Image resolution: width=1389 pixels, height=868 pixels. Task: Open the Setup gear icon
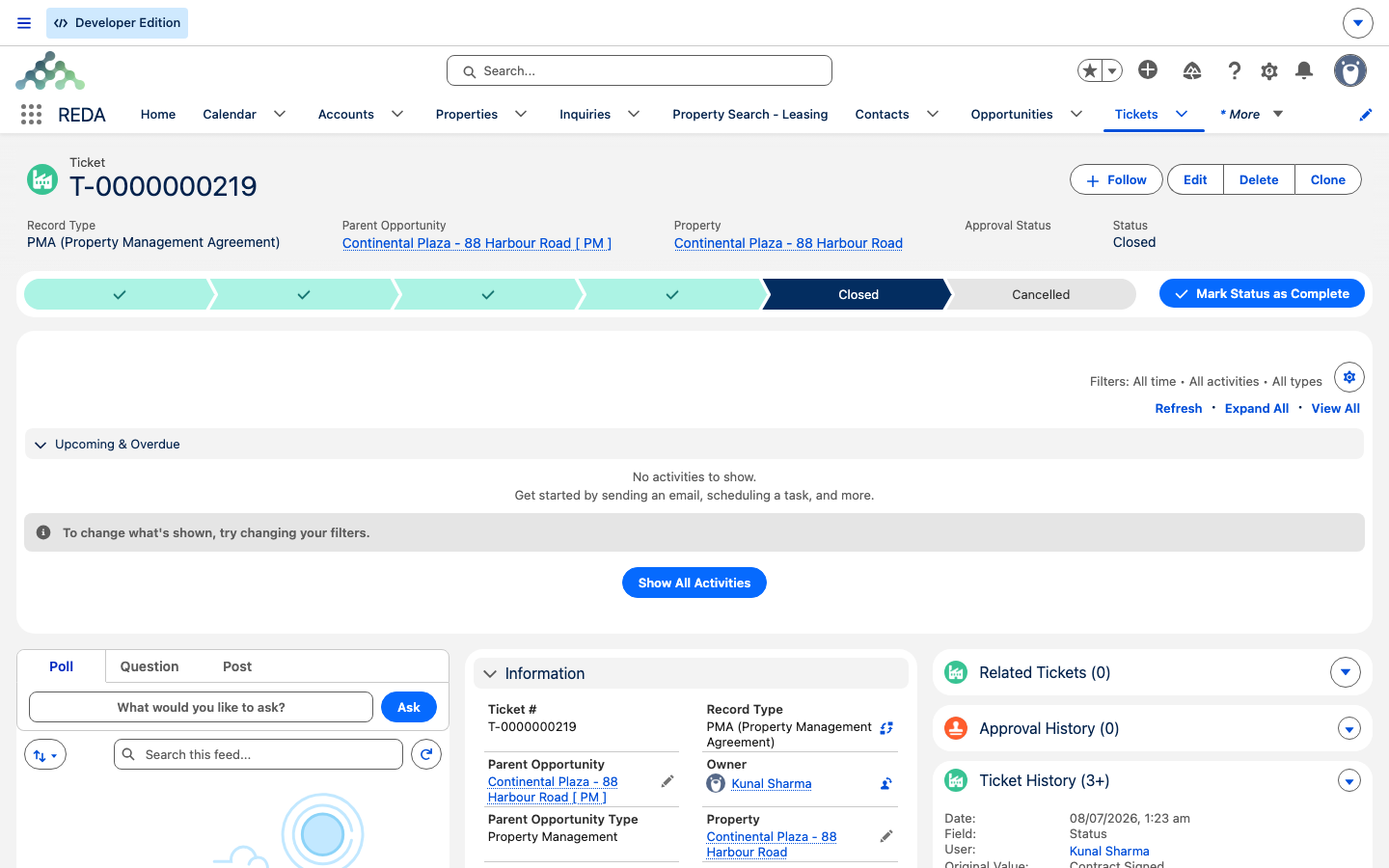(x=1269, y=70)
